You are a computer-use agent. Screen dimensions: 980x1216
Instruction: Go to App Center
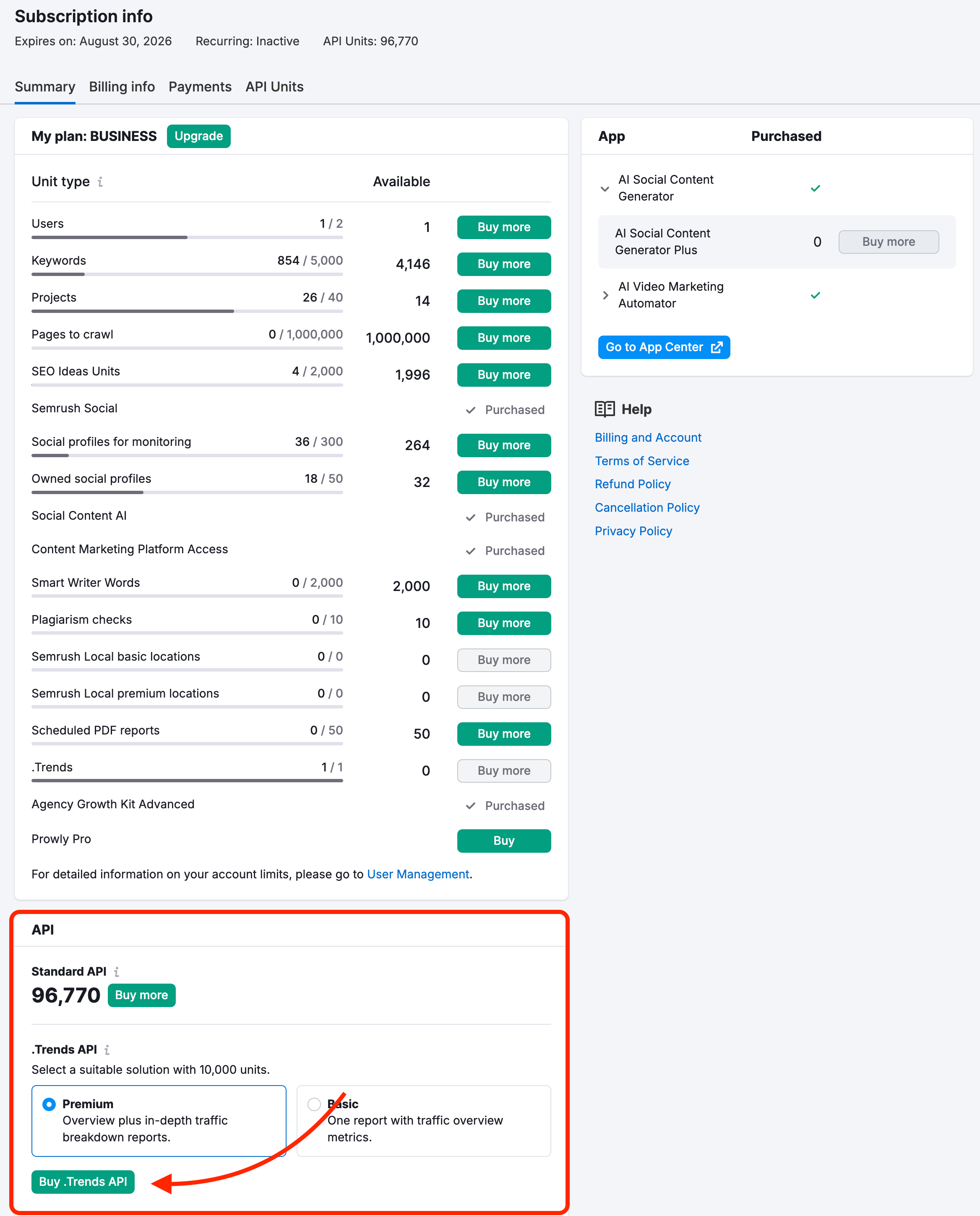pyautogui.click(x=664, y=347)
